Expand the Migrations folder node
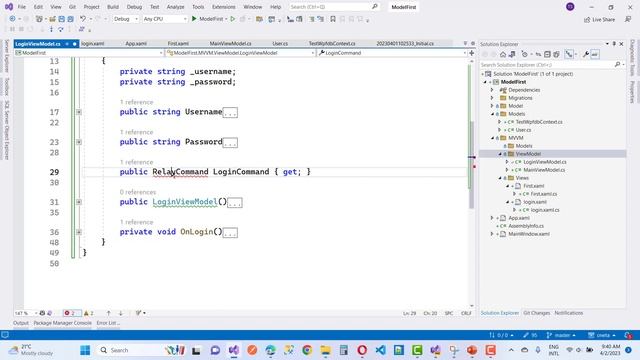 point(492,98)
